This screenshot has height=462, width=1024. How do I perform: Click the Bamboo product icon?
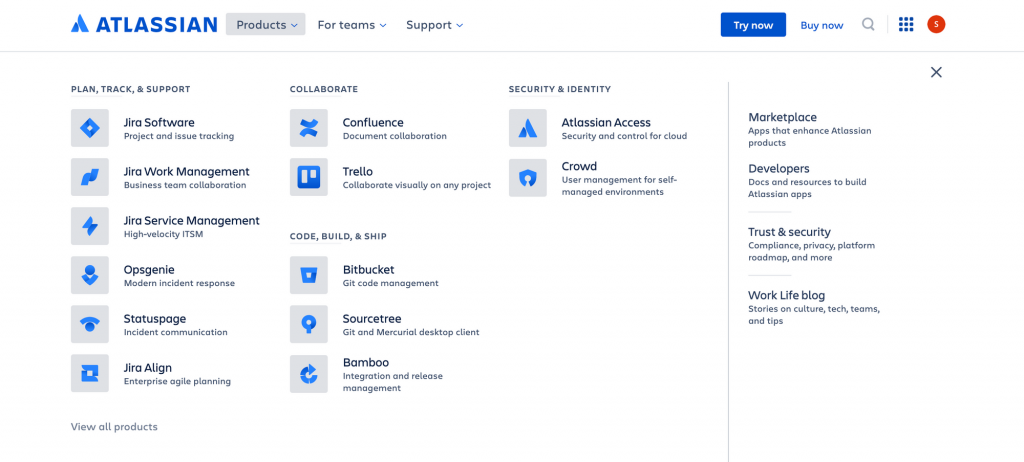point(308,373)
